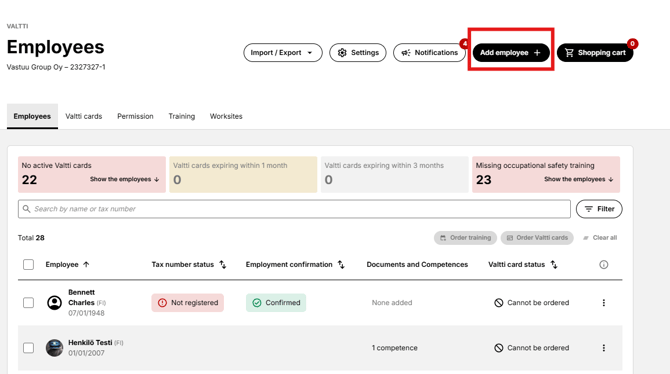This screenshot has width=670, height=374.
Task: Open the Import / Export dropdown
Action: point(283,53)
